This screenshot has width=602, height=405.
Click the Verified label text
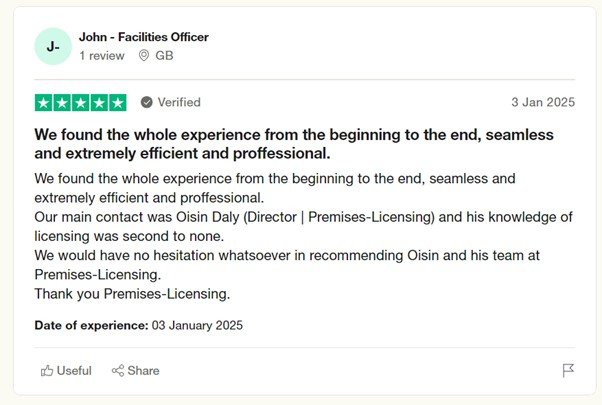coord(179,102)
